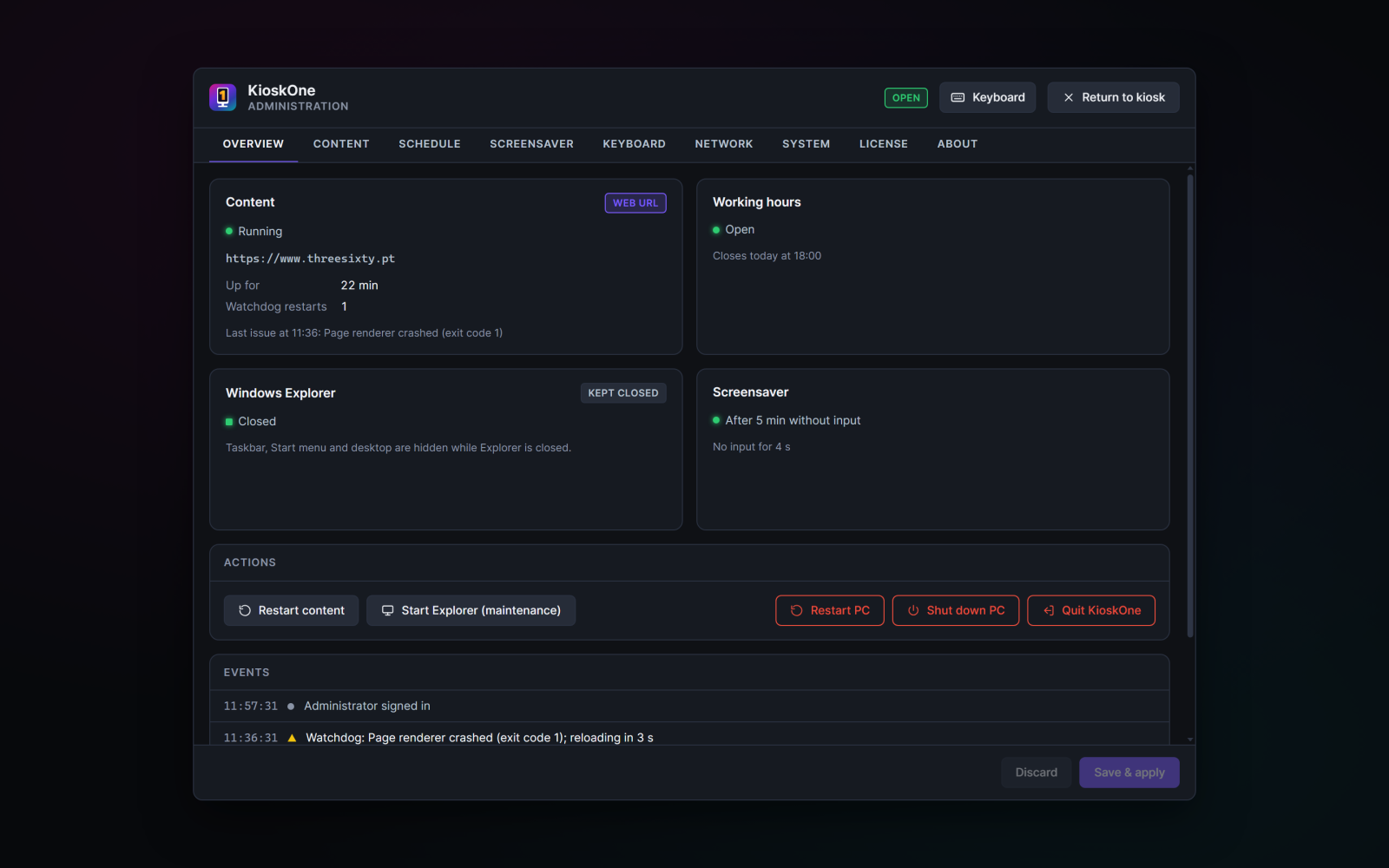Click the KEPT CLOSED badge
The image size is (1389, 868).
(x=623, y=393)
